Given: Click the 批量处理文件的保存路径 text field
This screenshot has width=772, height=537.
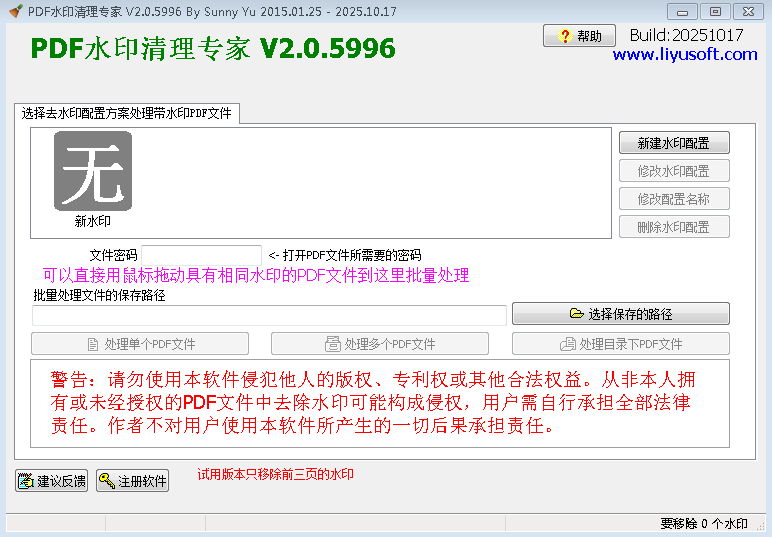Looking at the screenshot, I should [269, 315].
